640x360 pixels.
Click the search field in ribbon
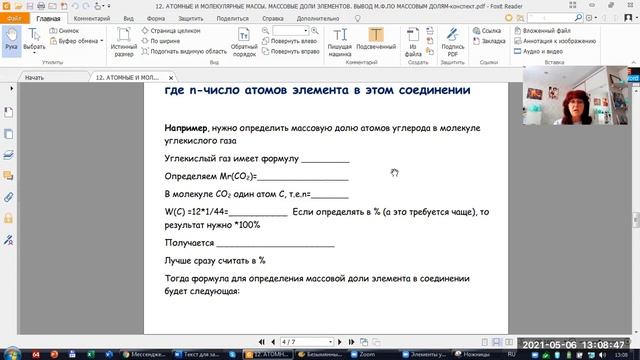click(550, 18)
